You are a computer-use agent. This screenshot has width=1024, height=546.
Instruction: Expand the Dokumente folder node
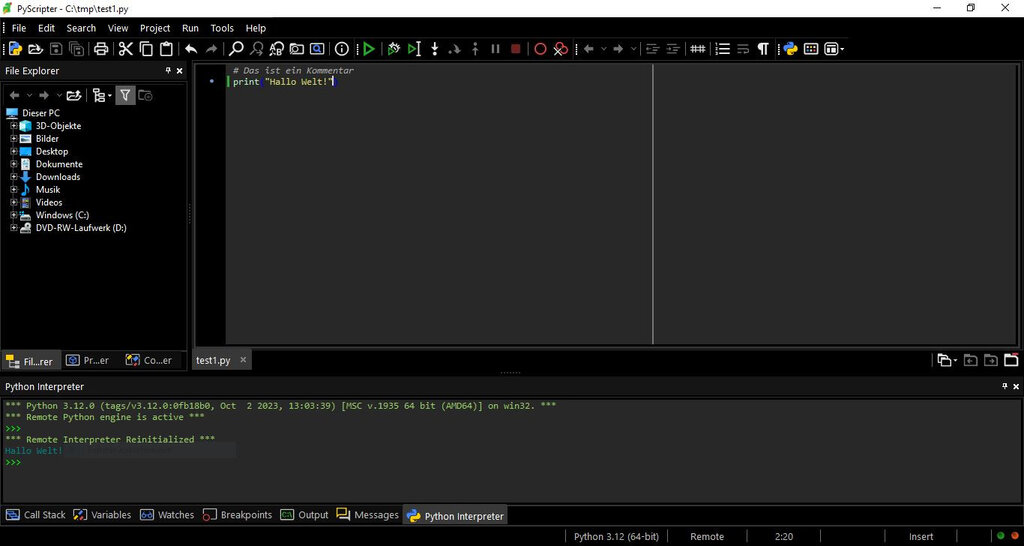pos(14,164)
